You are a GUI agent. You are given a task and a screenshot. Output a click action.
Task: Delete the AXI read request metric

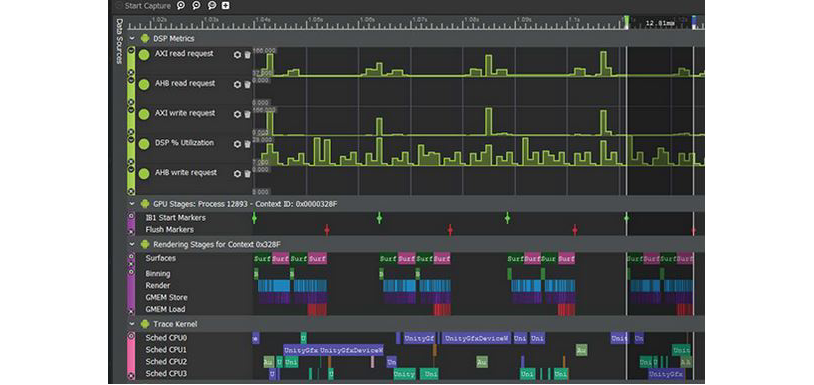pyautogui.click(x=247, y=54)
